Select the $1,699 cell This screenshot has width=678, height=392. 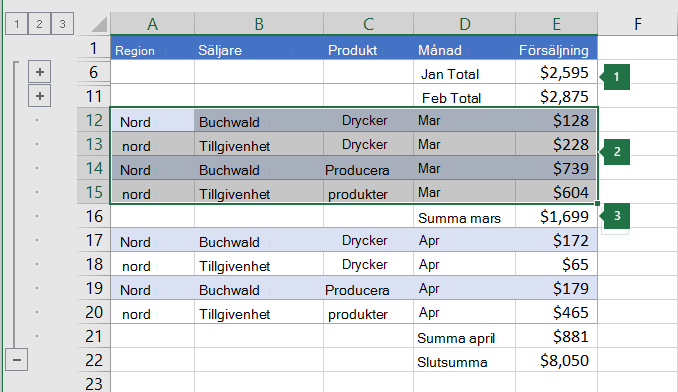click(x=556, y=216)
